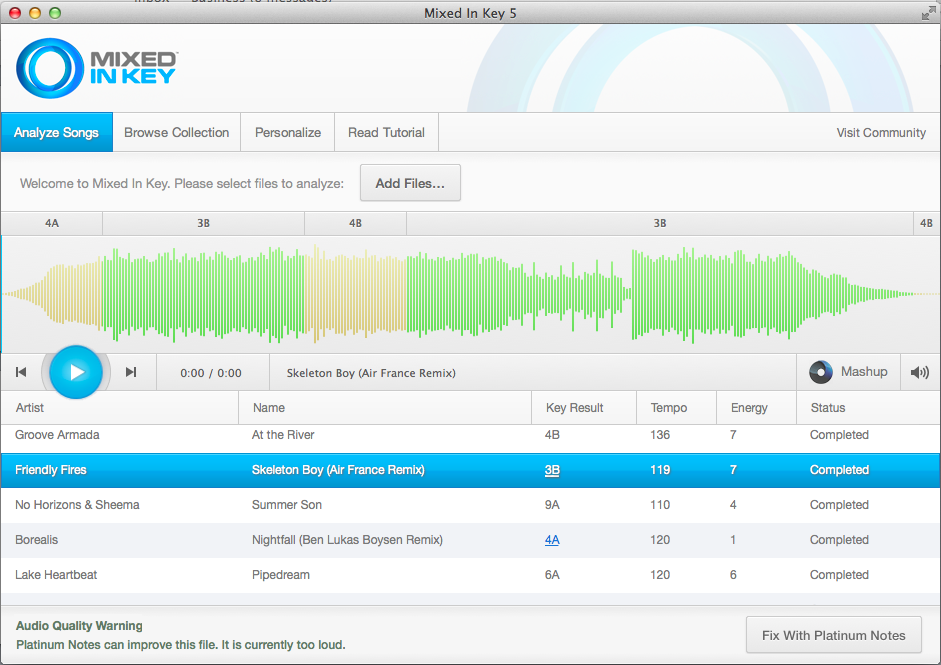This screenshot has height=665, width=941.
Task: Skip to the next track
Action: 131,373
